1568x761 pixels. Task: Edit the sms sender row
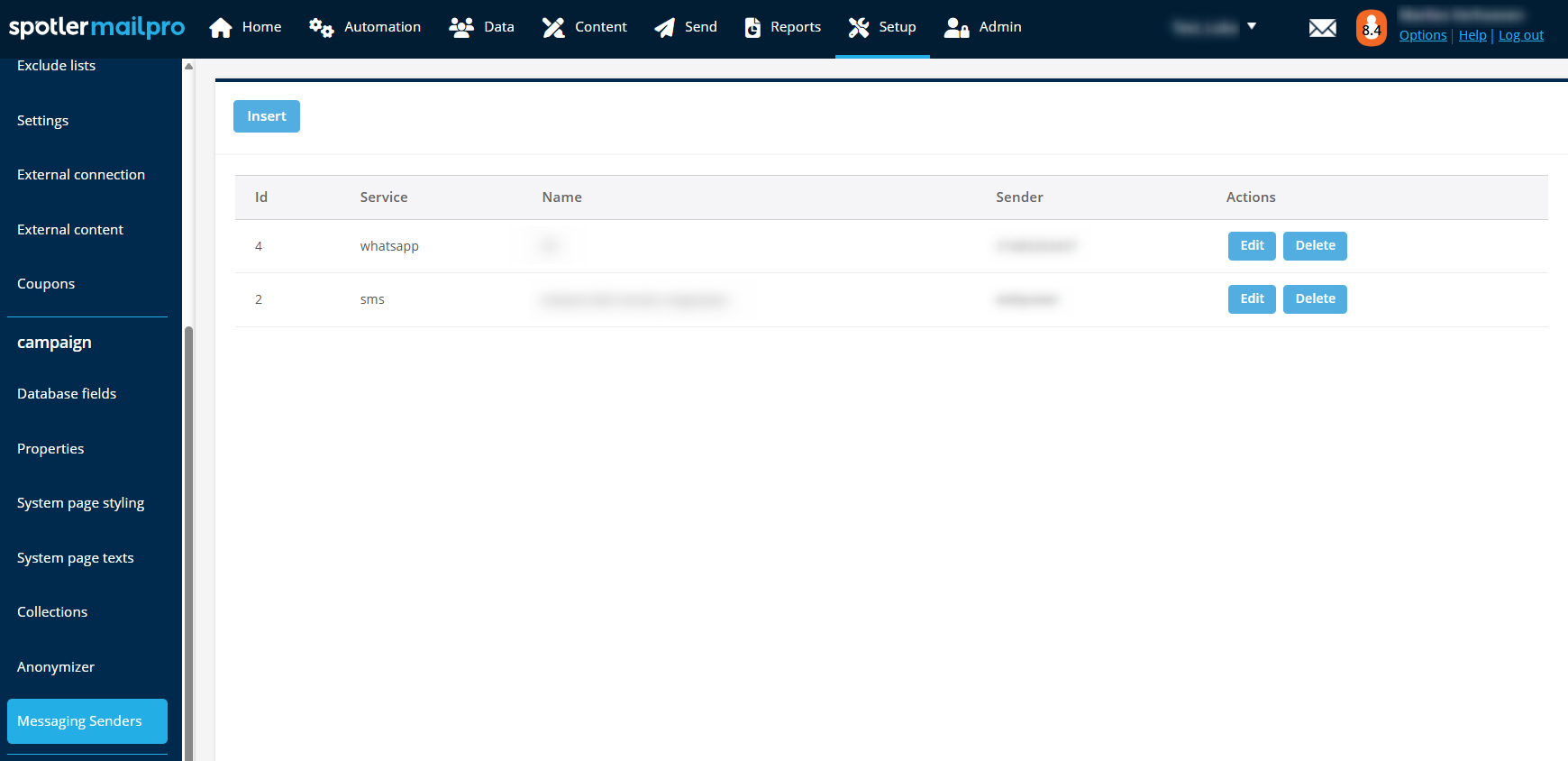[1252, 298]
